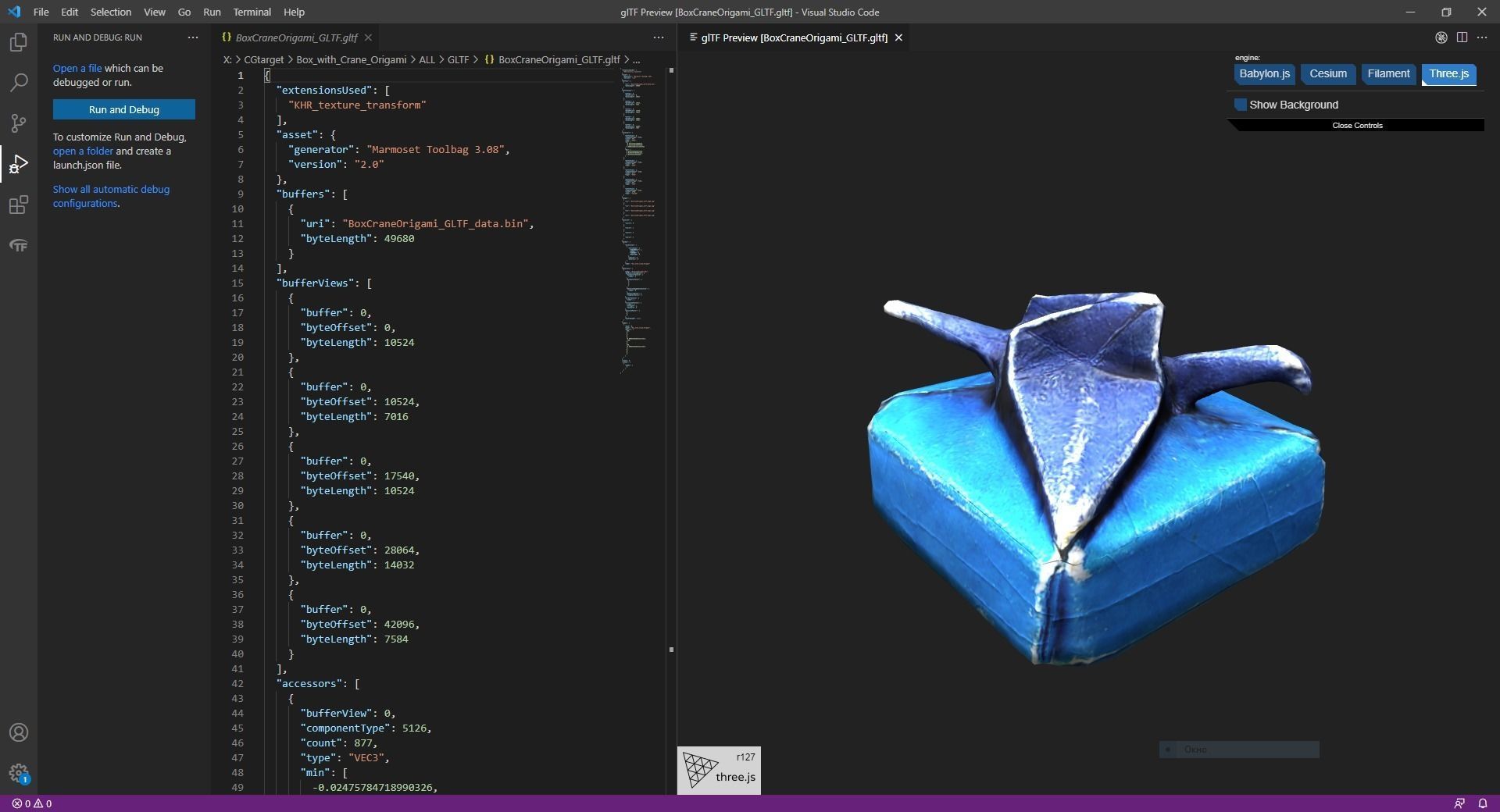Open the Terminal menu
This screenshot has width=1500, height=812.
point(252,12)
